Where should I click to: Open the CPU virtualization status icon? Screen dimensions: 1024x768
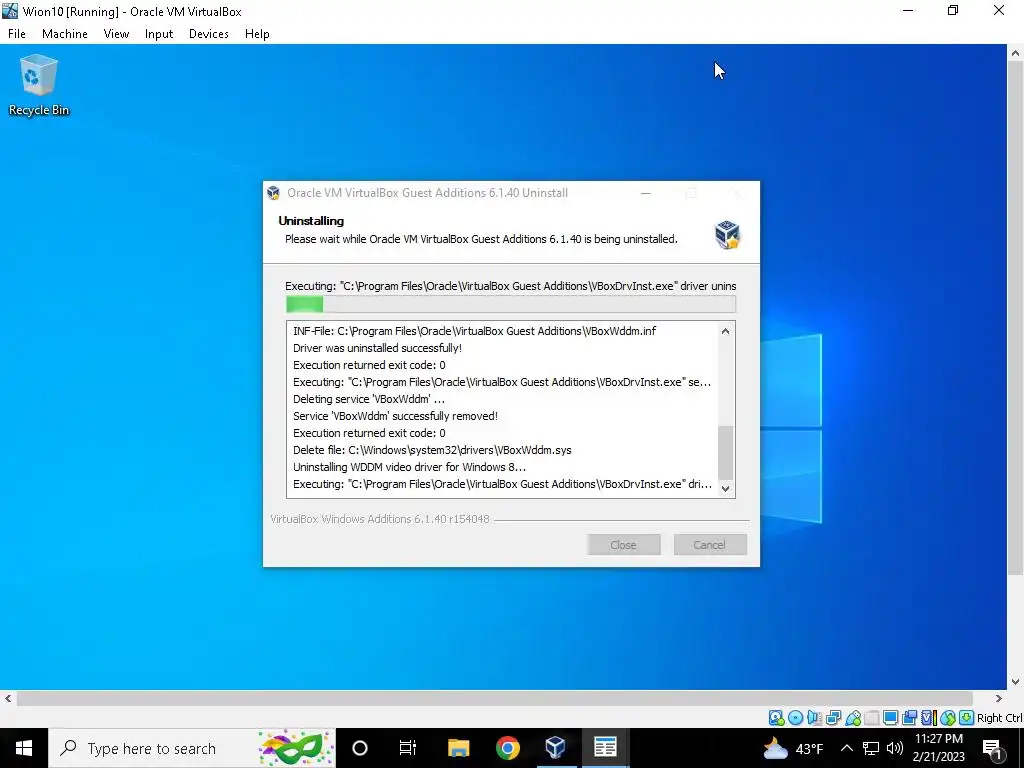pos(928,718)
